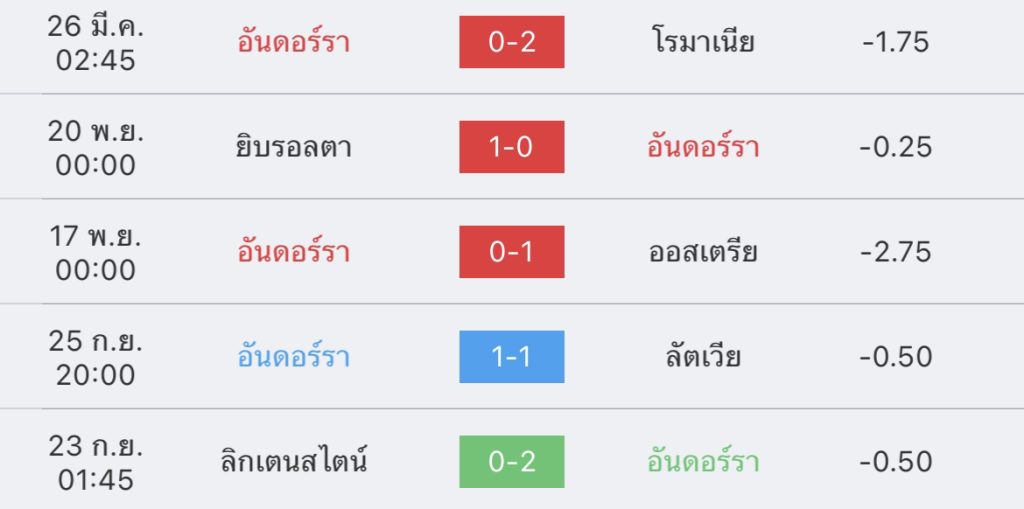This screenshot has height=509, width=1024.
Task: Click red อันดอร์รา in the 26 มี.ค. row
Action: click(x=293, y=42)
